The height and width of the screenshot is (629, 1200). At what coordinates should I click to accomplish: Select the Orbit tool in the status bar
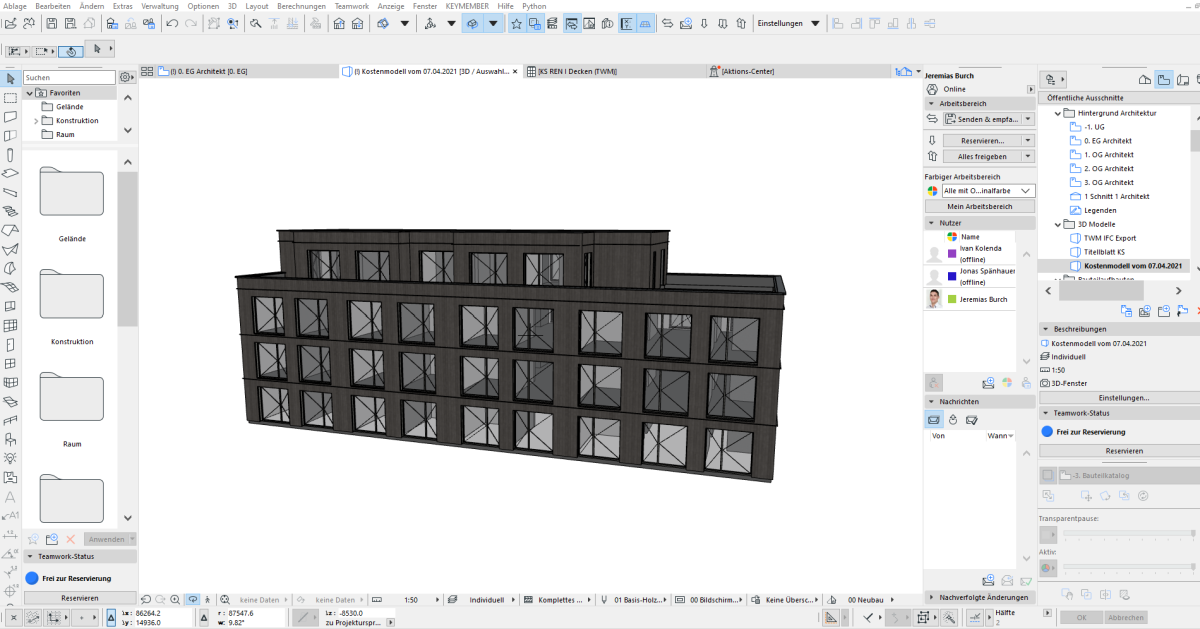point(192,599)
